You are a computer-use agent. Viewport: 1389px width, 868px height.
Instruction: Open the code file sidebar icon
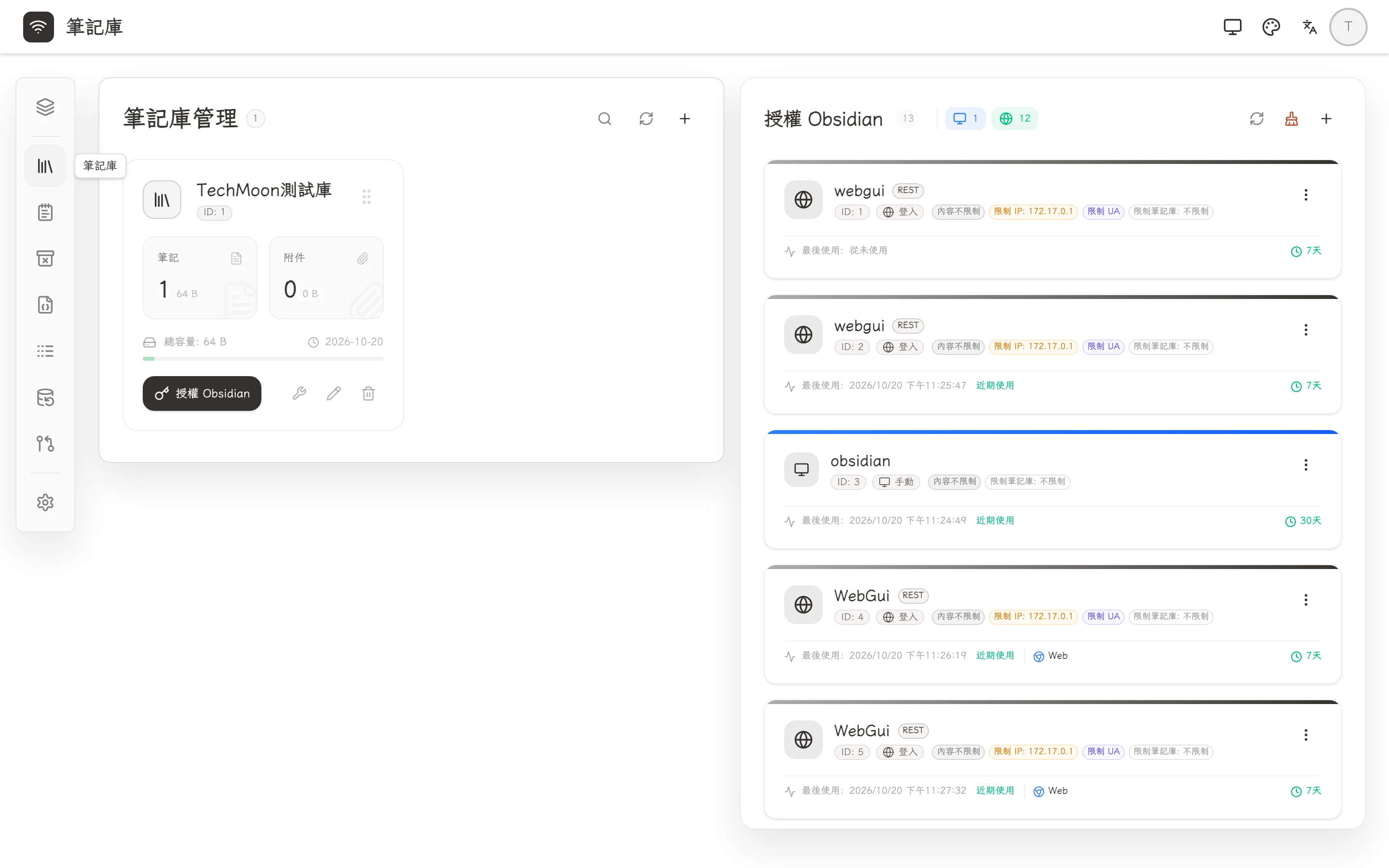(x=45, y=305)
